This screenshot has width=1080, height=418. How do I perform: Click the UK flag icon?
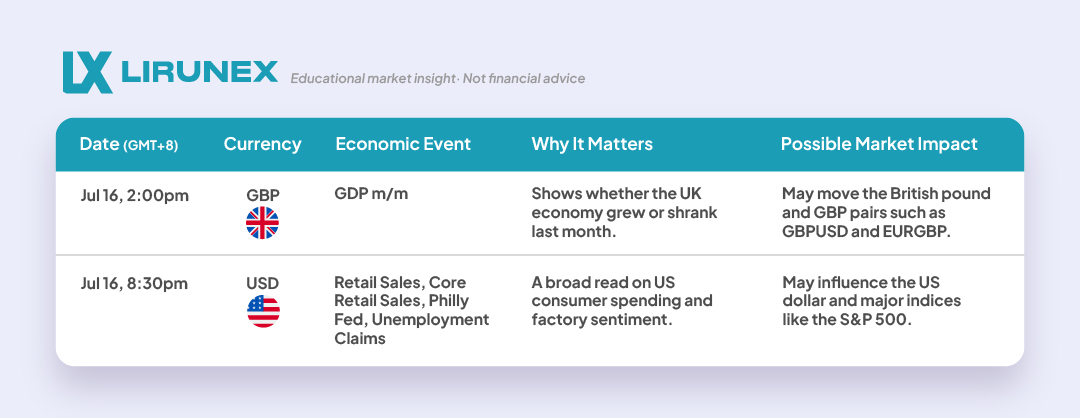(x=262, y=223)
